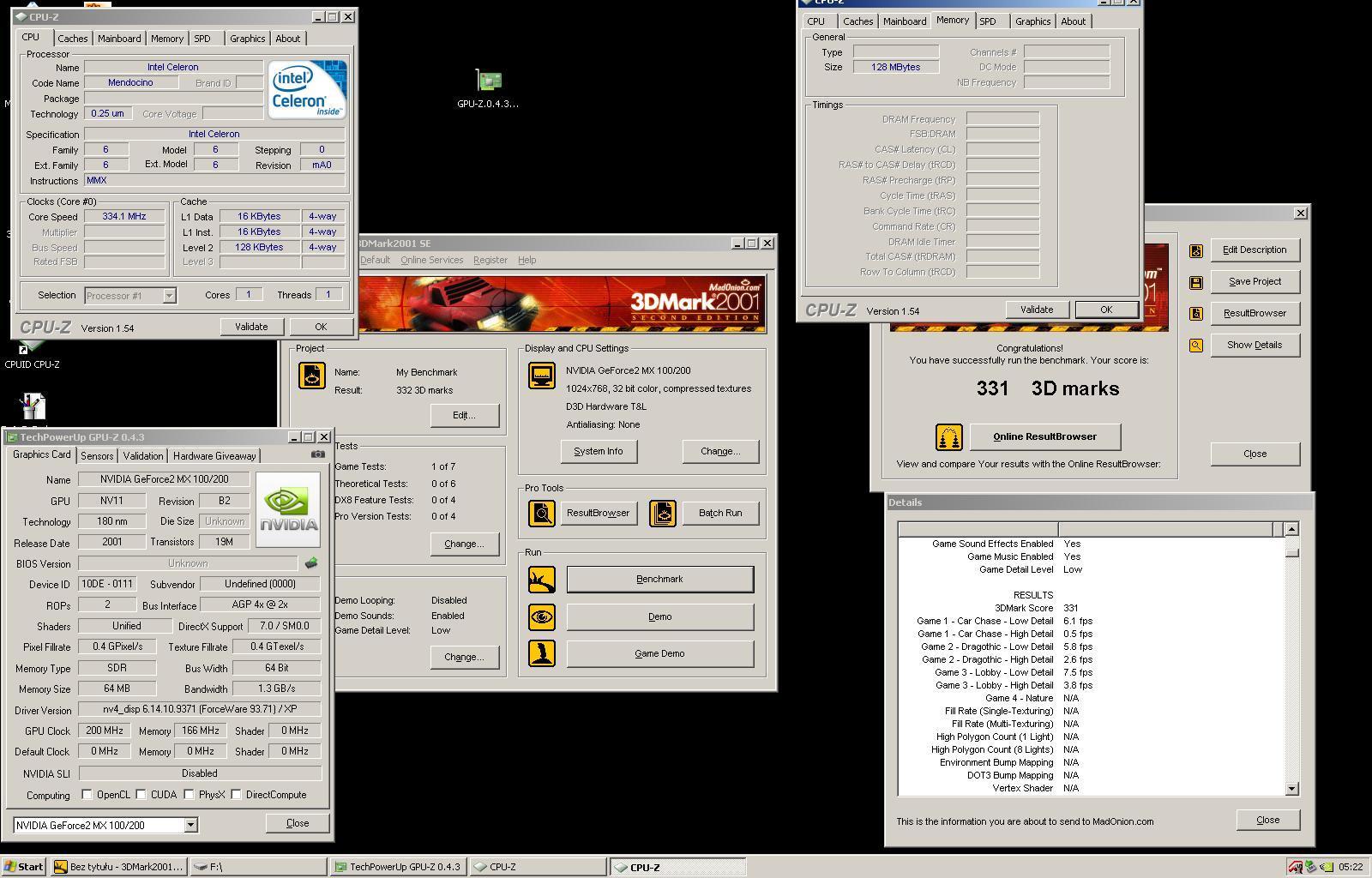Viewport: 1372px width, 878px height.
Task: Click the tray icon next to the clock
Action: (1327, 867)
